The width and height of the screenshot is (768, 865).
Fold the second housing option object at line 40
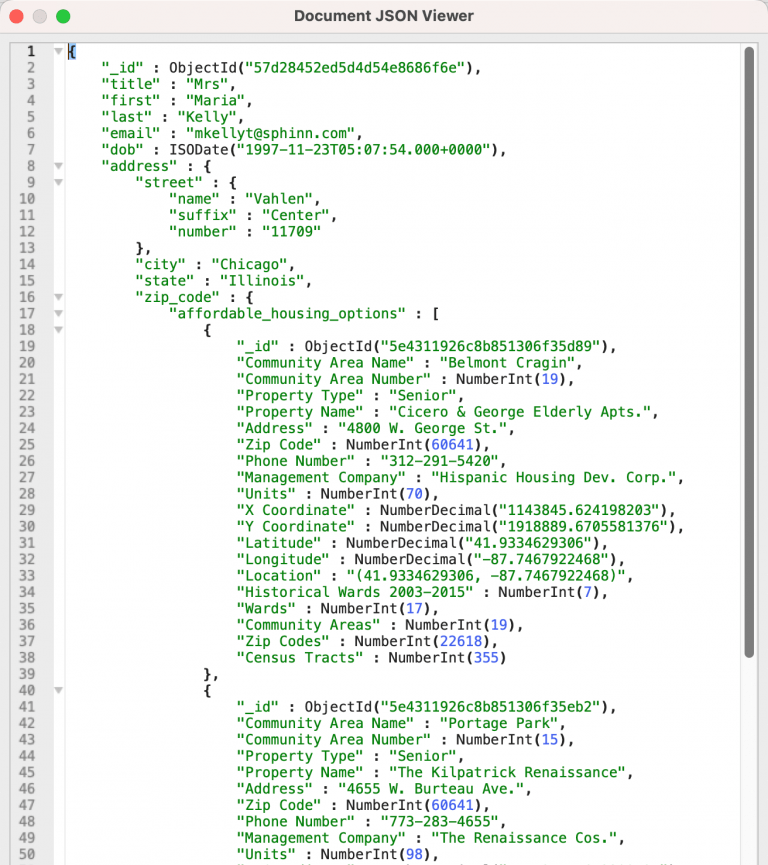[58, 690]
